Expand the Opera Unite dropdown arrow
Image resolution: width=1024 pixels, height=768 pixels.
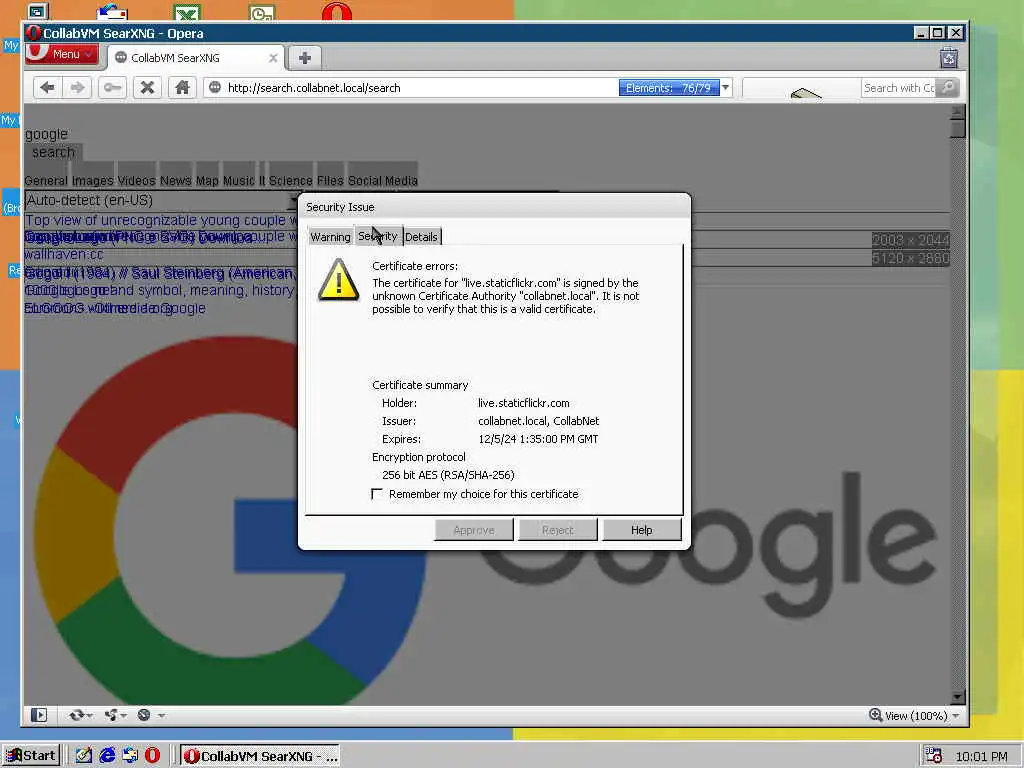[x=123, y=716]
